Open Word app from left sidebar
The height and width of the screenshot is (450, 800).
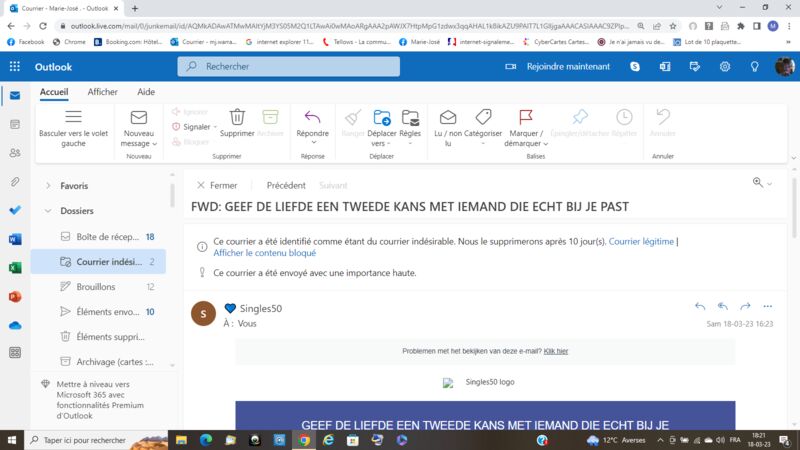[15, 239]
